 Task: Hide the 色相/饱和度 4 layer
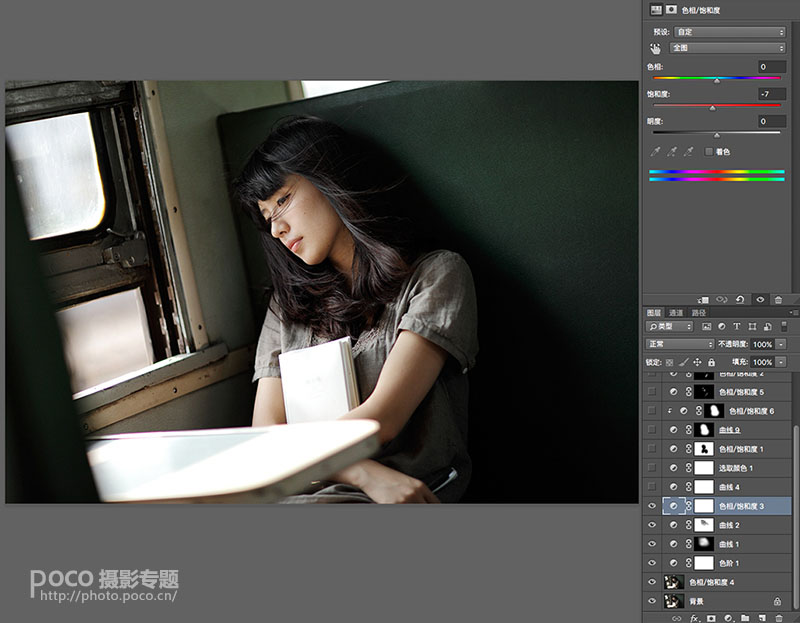point(652,582)
